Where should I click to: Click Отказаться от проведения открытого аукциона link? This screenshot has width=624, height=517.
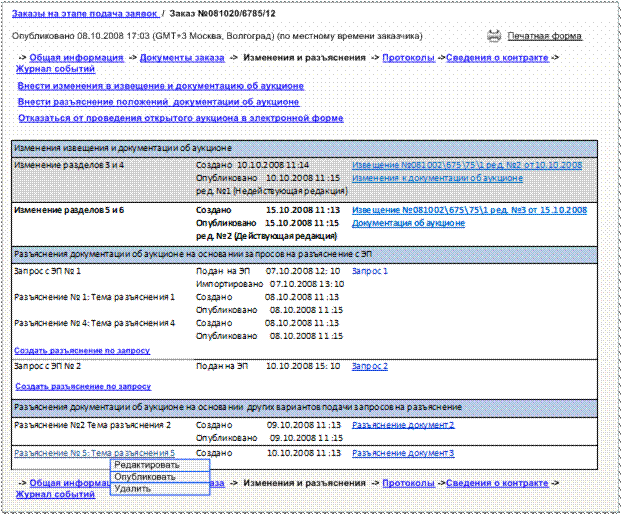(x=181, y=118)
